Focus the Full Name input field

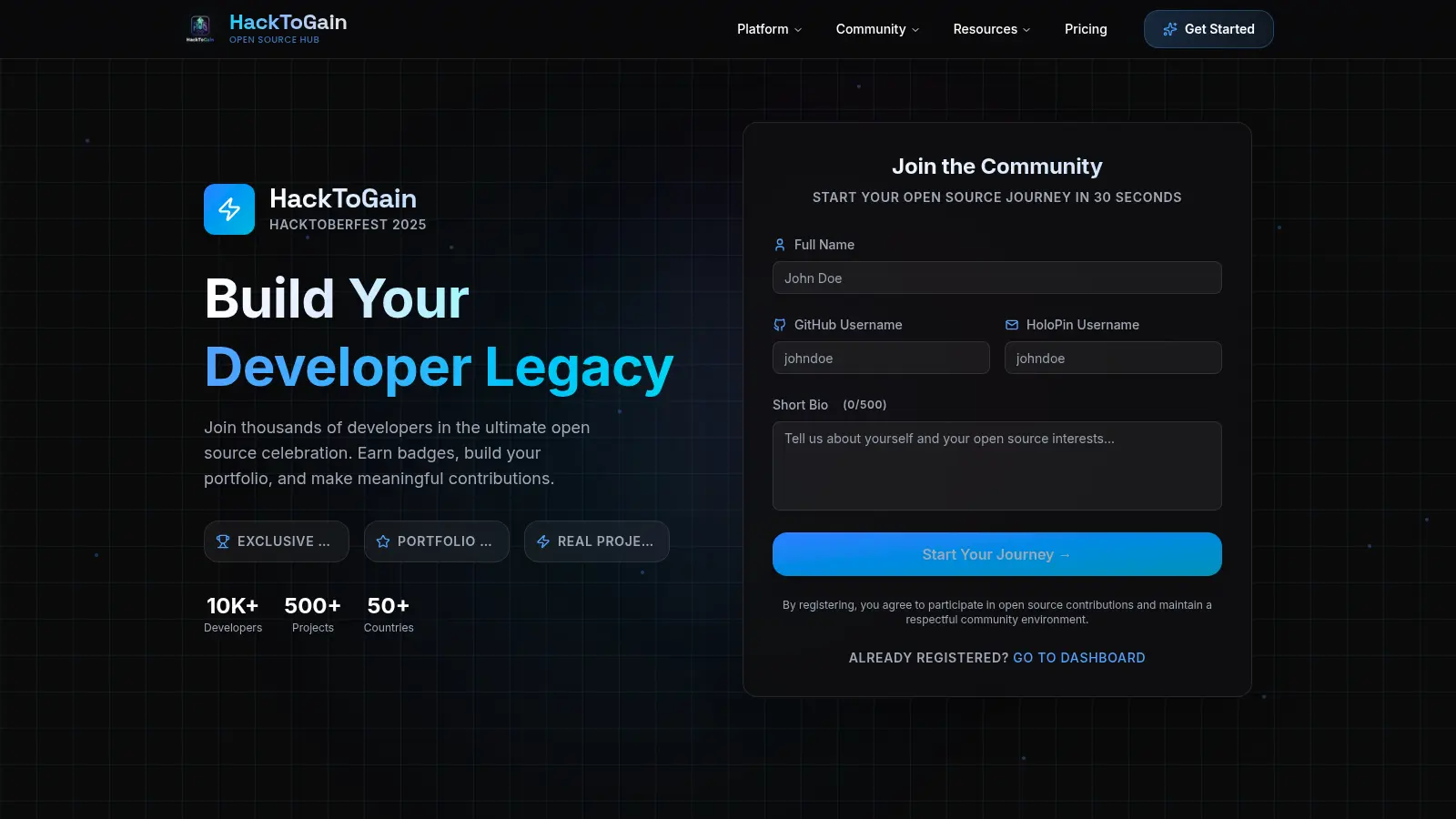coord(997,278)
